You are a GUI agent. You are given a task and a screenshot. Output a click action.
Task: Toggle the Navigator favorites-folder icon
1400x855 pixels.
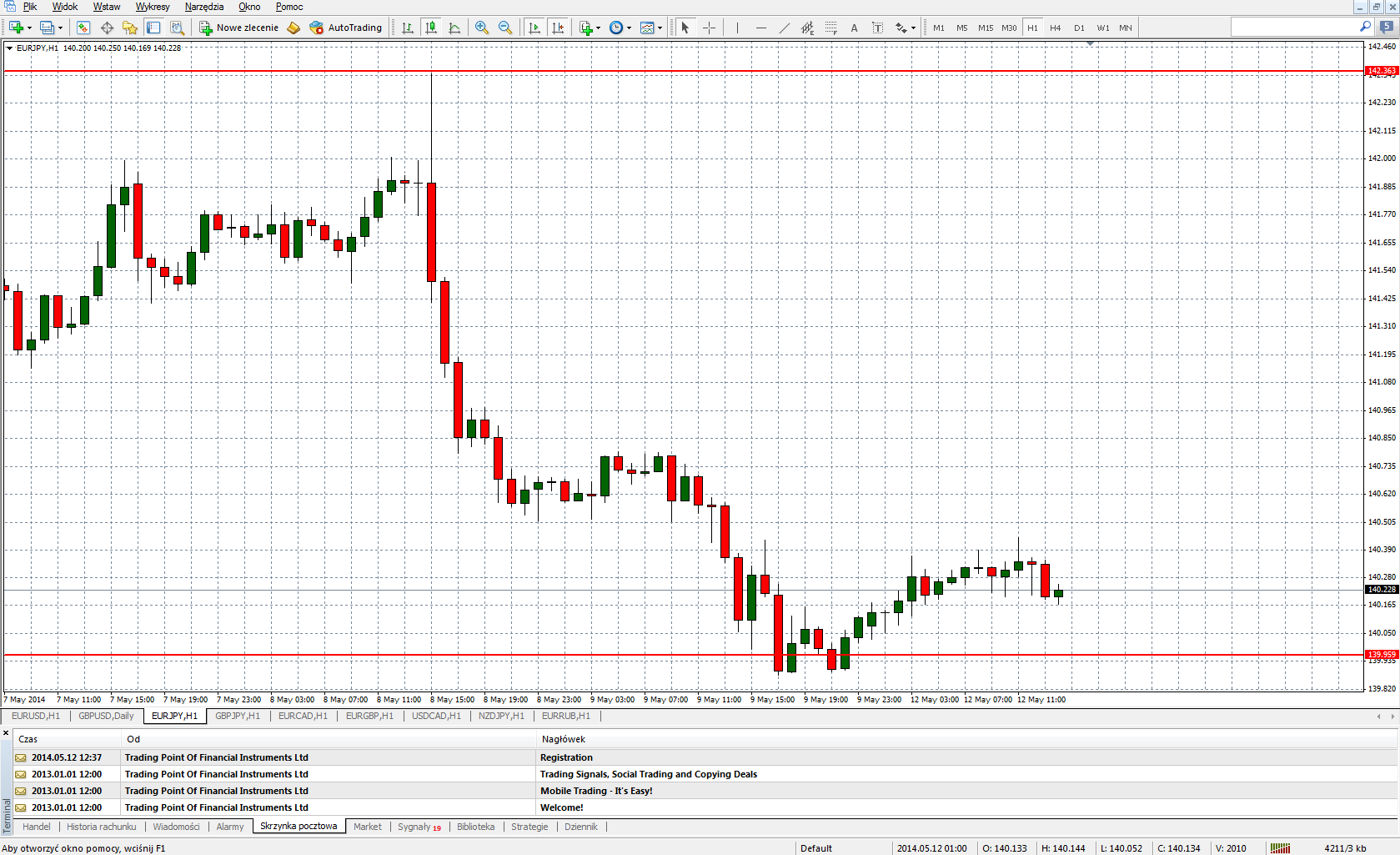coord(129,28)
